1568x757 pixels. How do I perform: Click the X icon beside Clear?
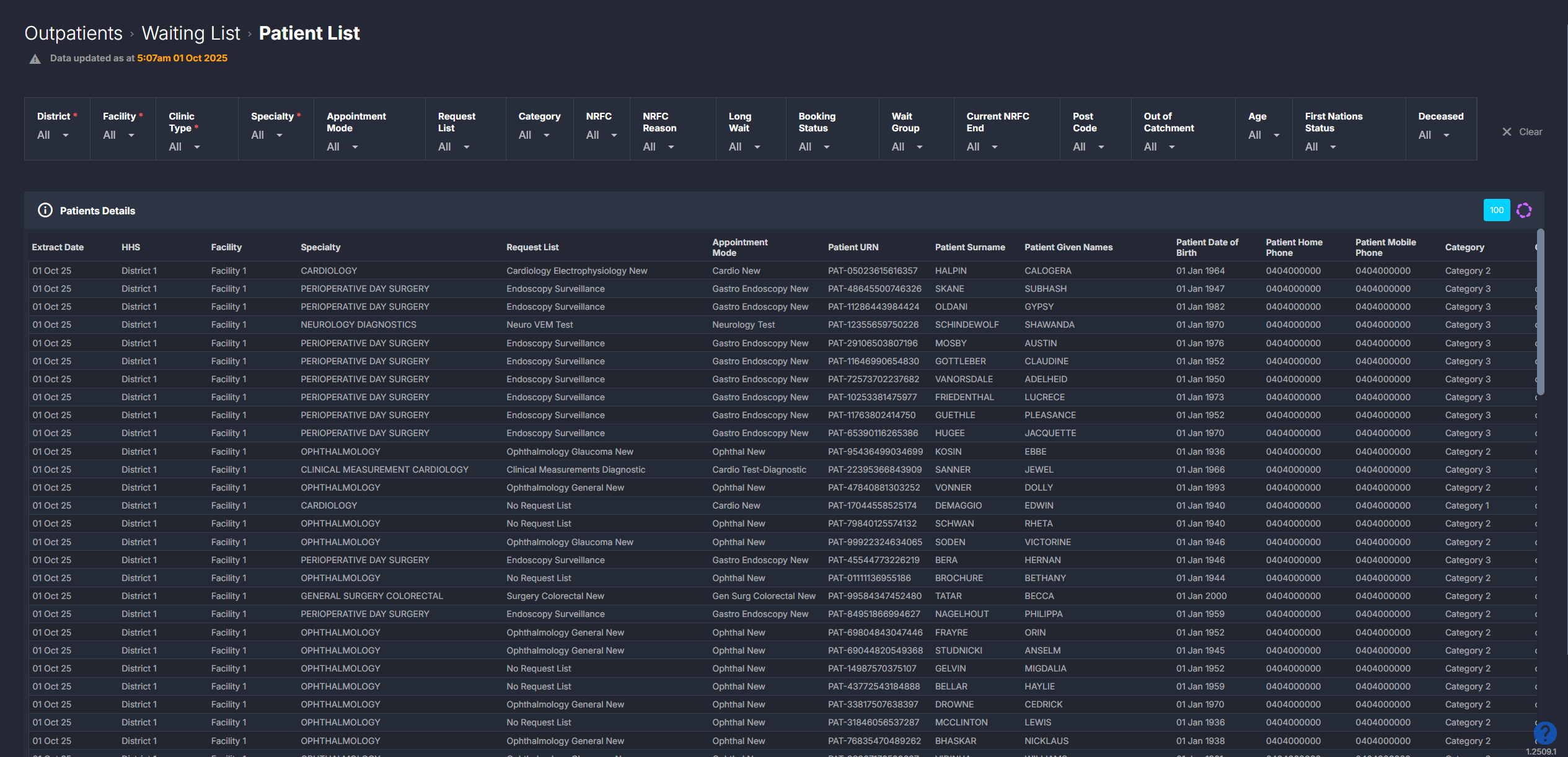pyautogui.click(x=1507, y=132)
